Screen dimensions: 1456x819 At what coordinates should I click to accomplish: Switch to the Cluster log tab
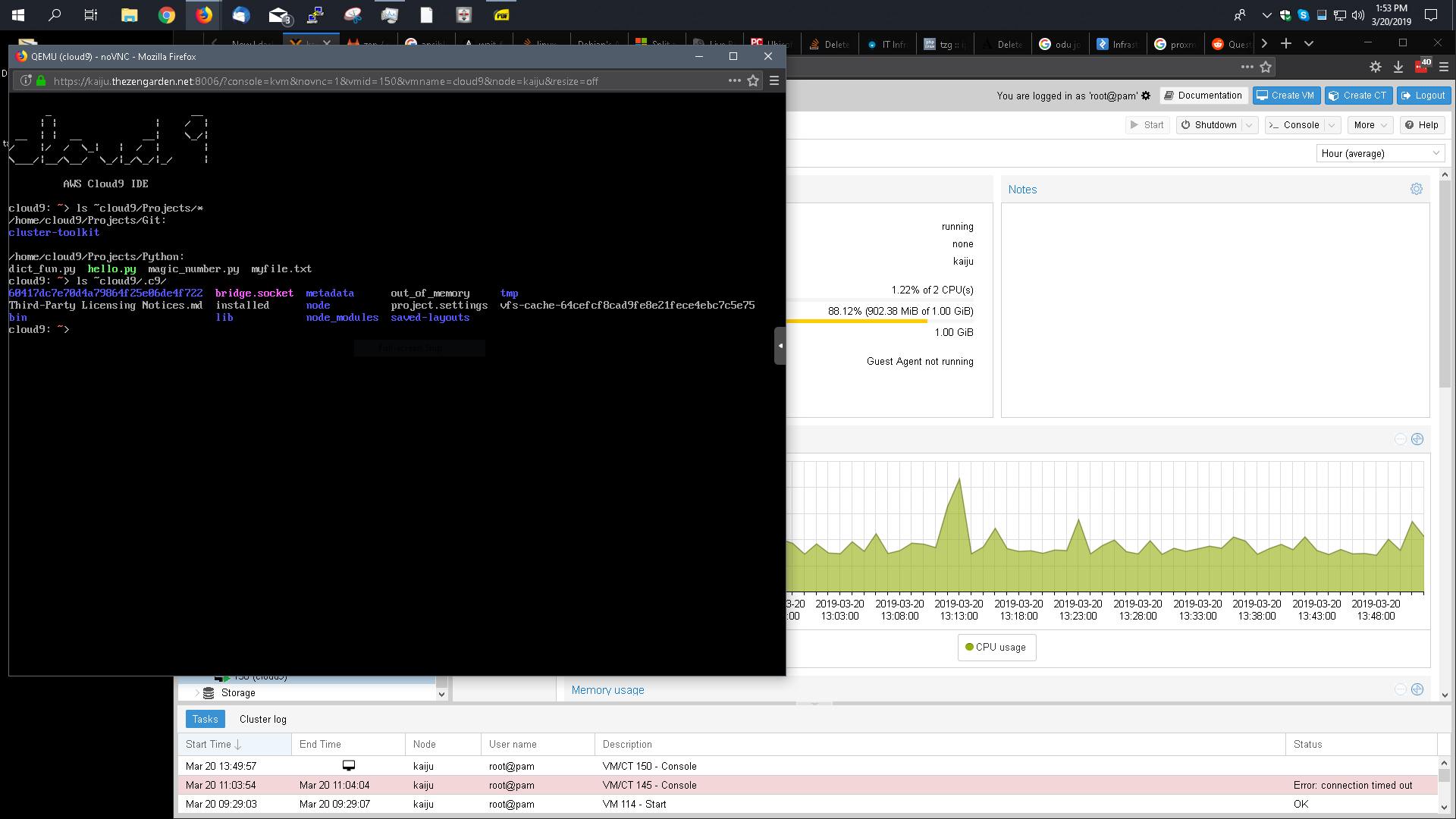click(263, 719)
